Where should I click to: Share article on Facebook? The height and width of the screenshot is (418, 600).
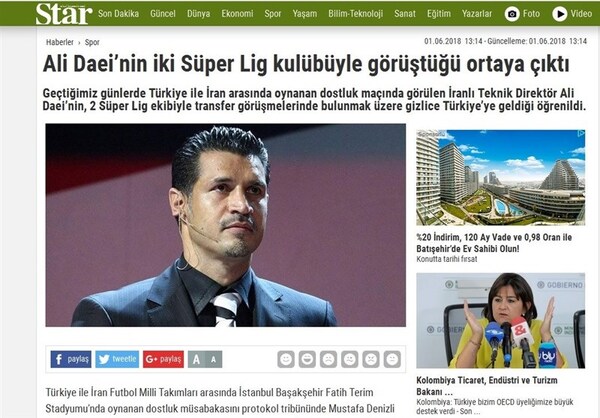[71, 359]
